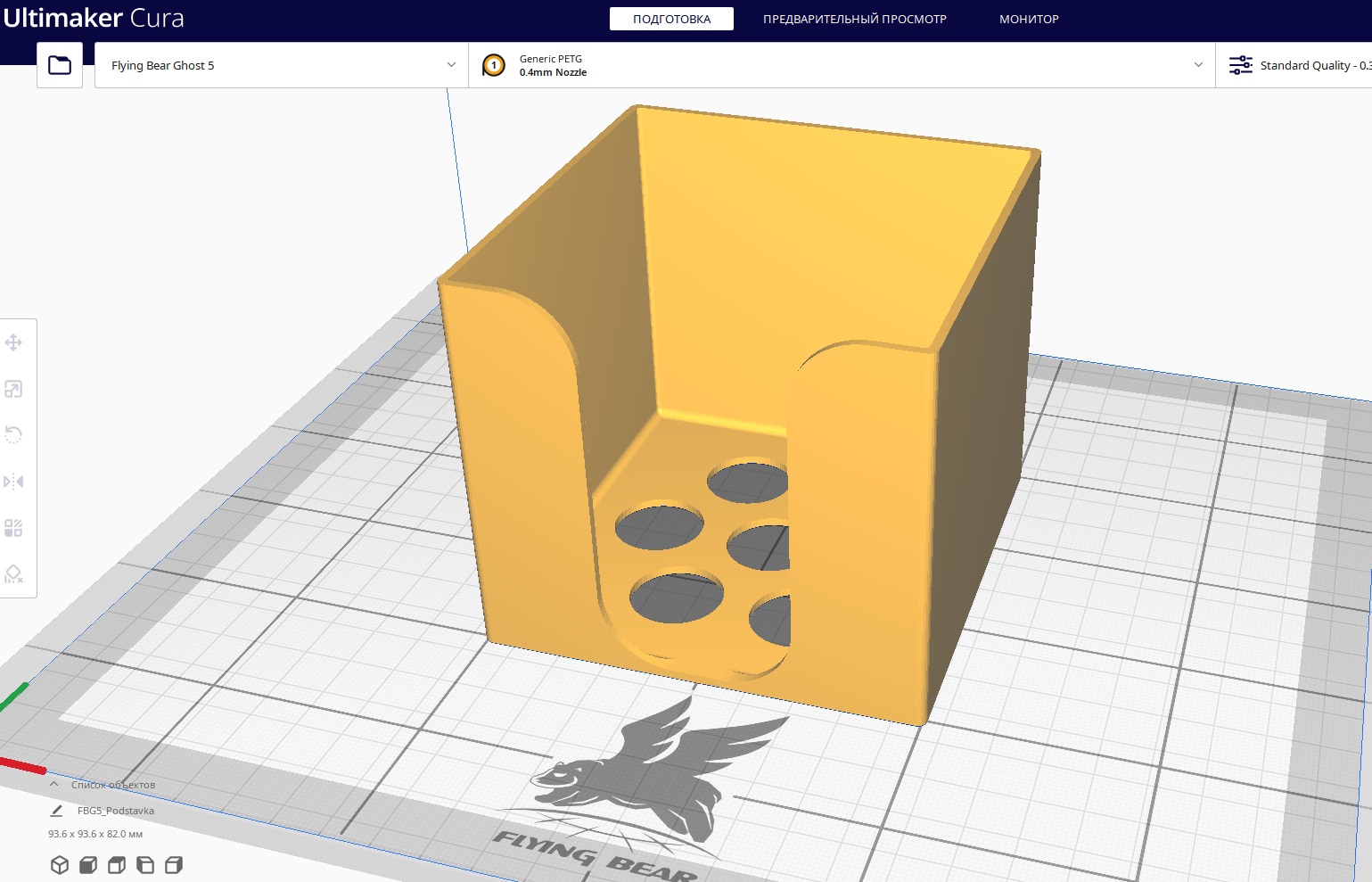Open the Per Model Settings tool
1372x882 pixels.
click(x=13, y=528)
